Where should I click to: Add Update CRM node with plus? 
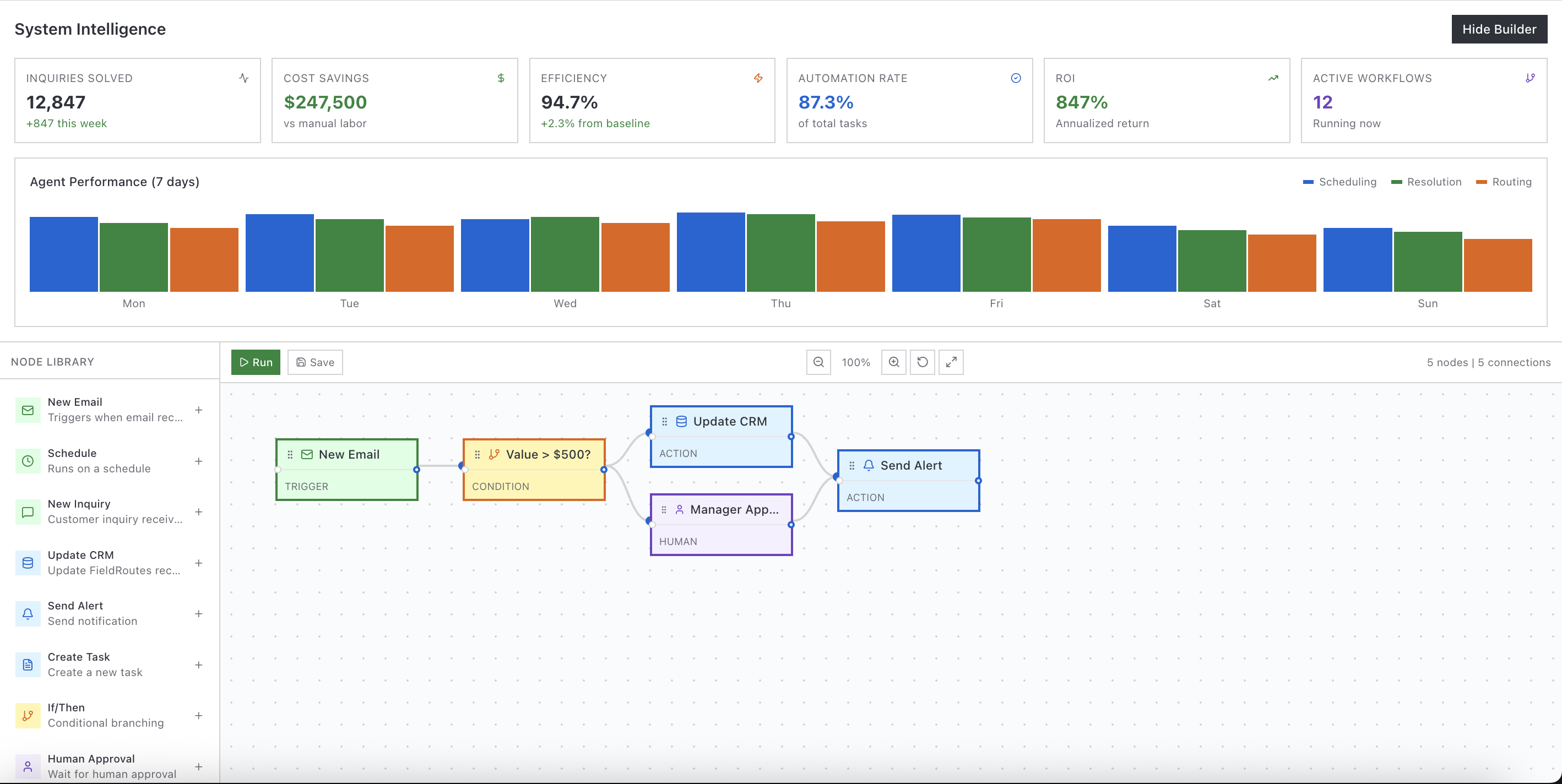pyautogui.click(x=198, y=563)
